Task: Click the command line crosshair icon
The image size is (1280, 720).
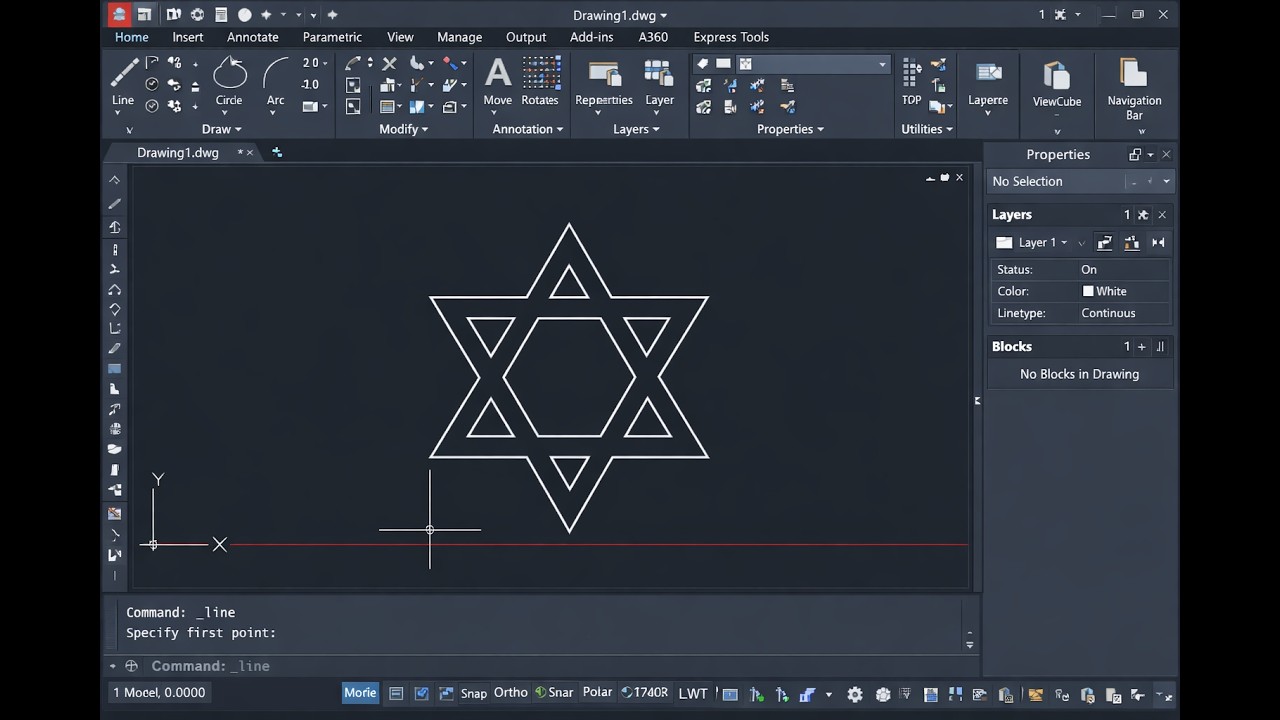Action: (131, 666)
